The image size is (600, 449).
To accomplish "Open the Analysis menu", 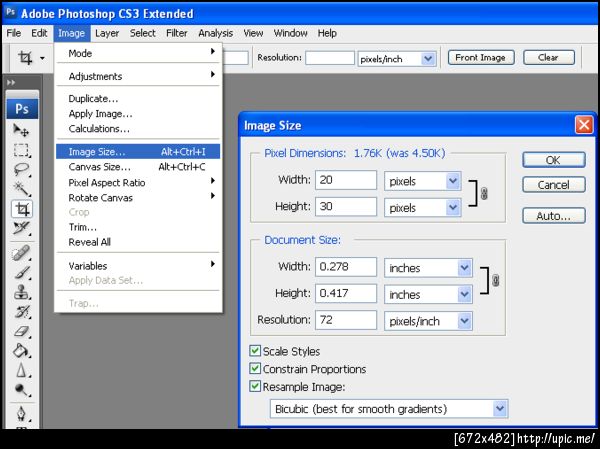I will tap(215, 33).
